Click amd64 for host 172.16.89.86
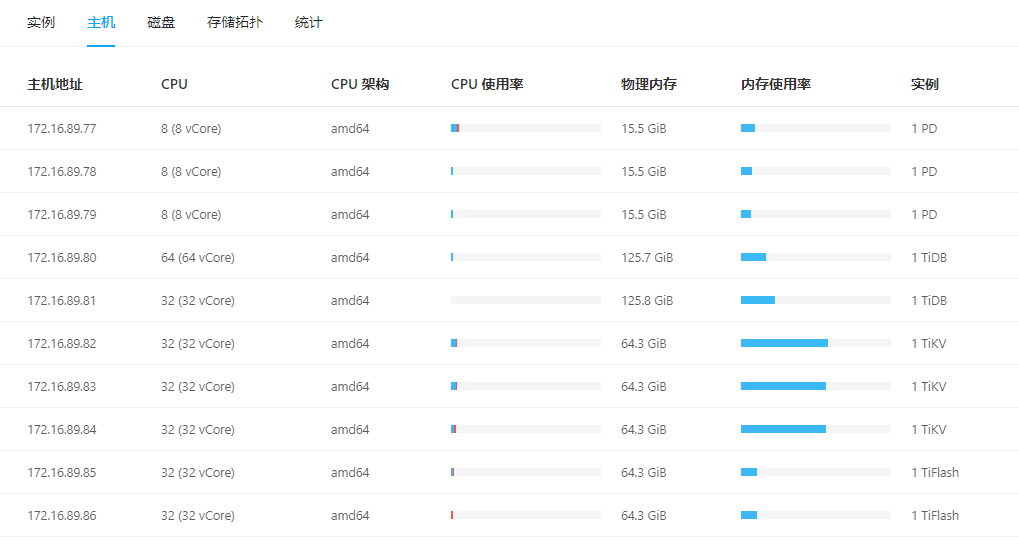 click(350, 515)
